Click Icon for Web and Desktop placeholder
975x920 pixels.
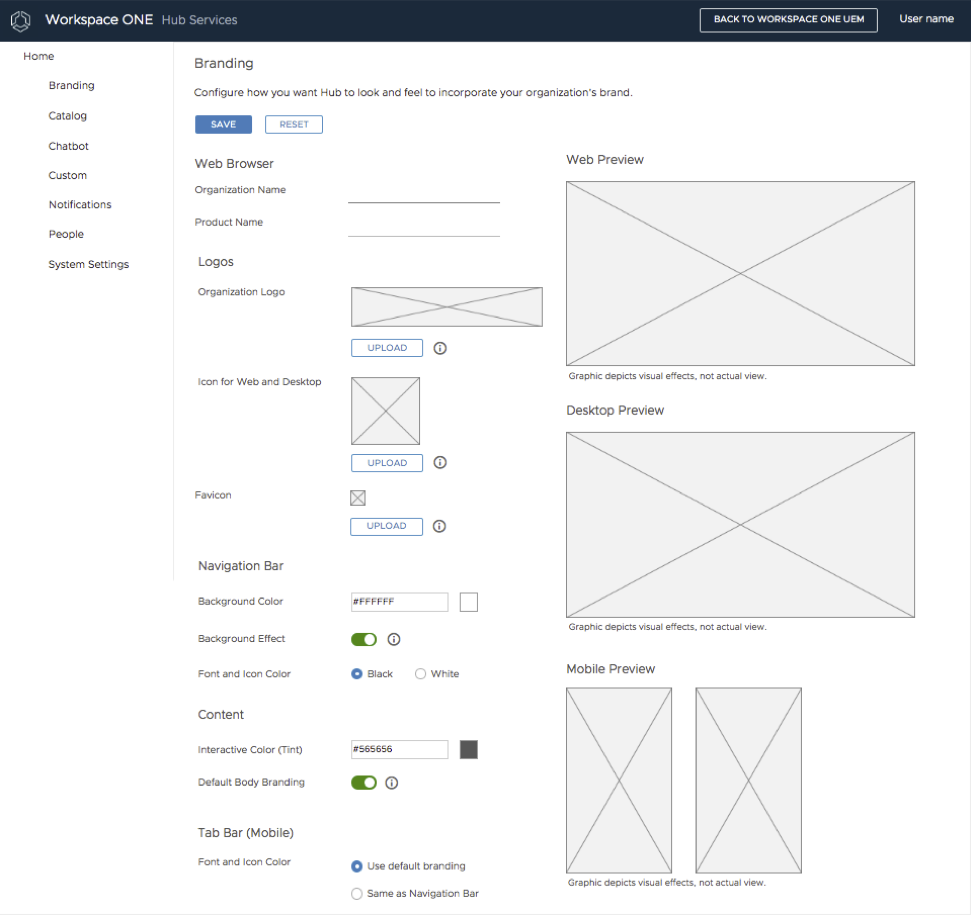pos(386,412)
